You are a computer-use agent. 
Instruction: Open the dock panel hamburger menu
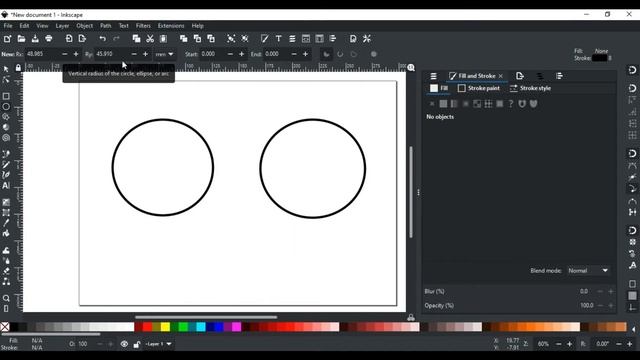coord(433,76)
